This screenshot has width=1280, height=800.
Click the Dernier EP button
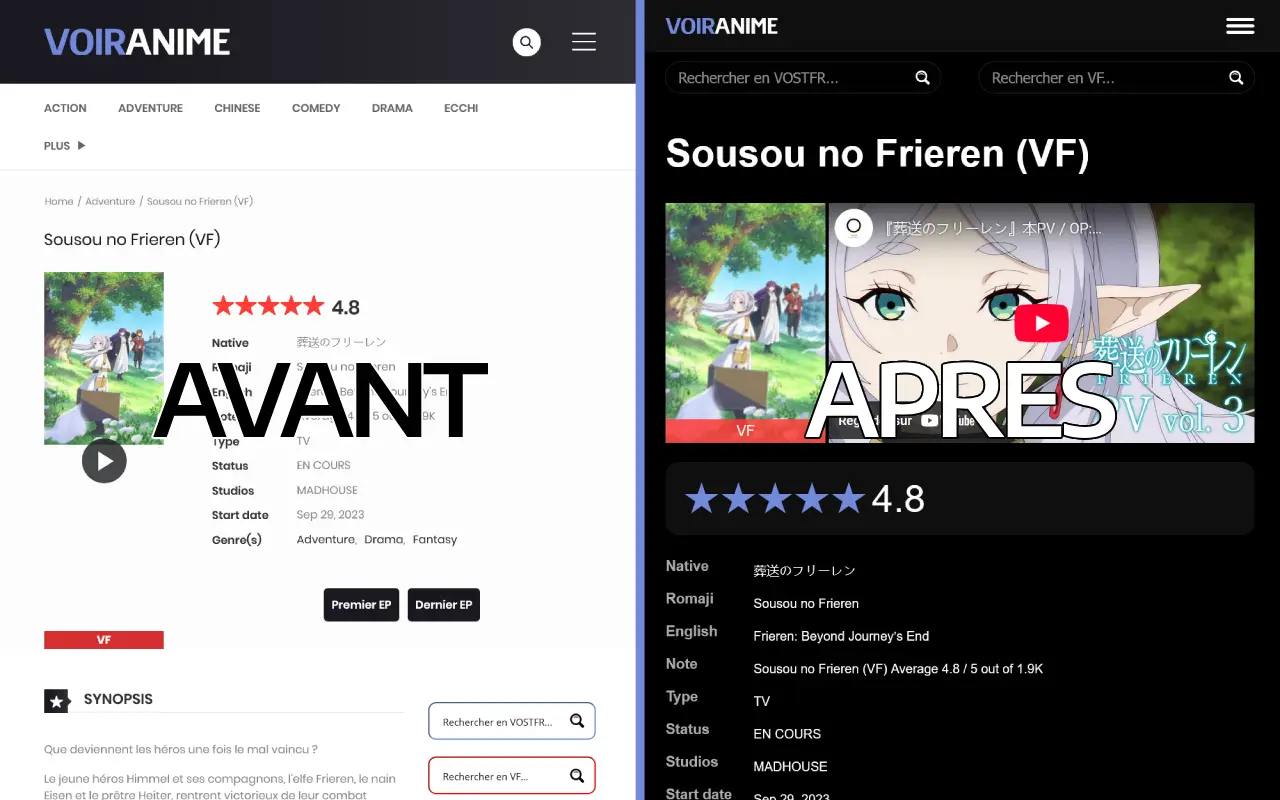(x=444, y=605)
